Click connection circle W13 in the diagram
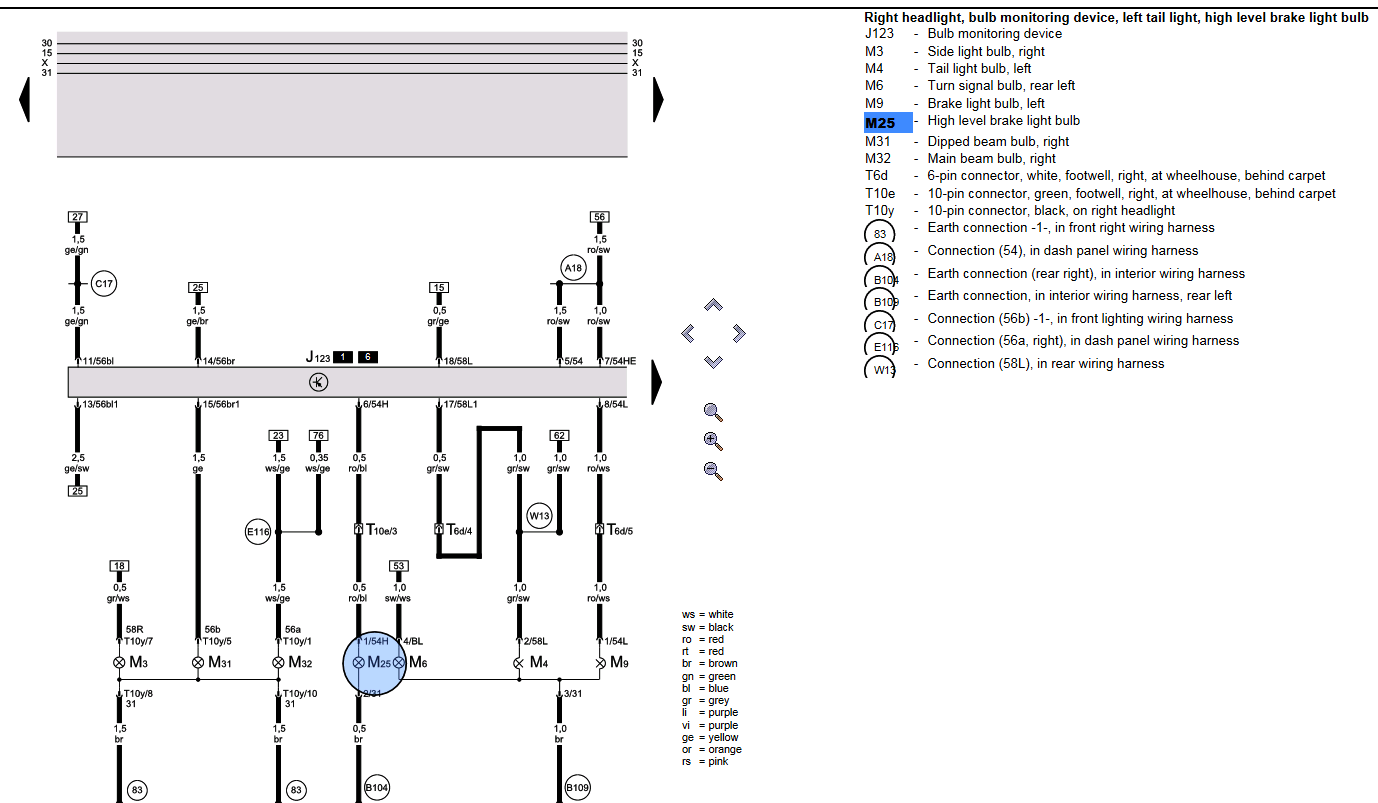This screenshot has width=1378, height=803. click(x=539, y=516)
